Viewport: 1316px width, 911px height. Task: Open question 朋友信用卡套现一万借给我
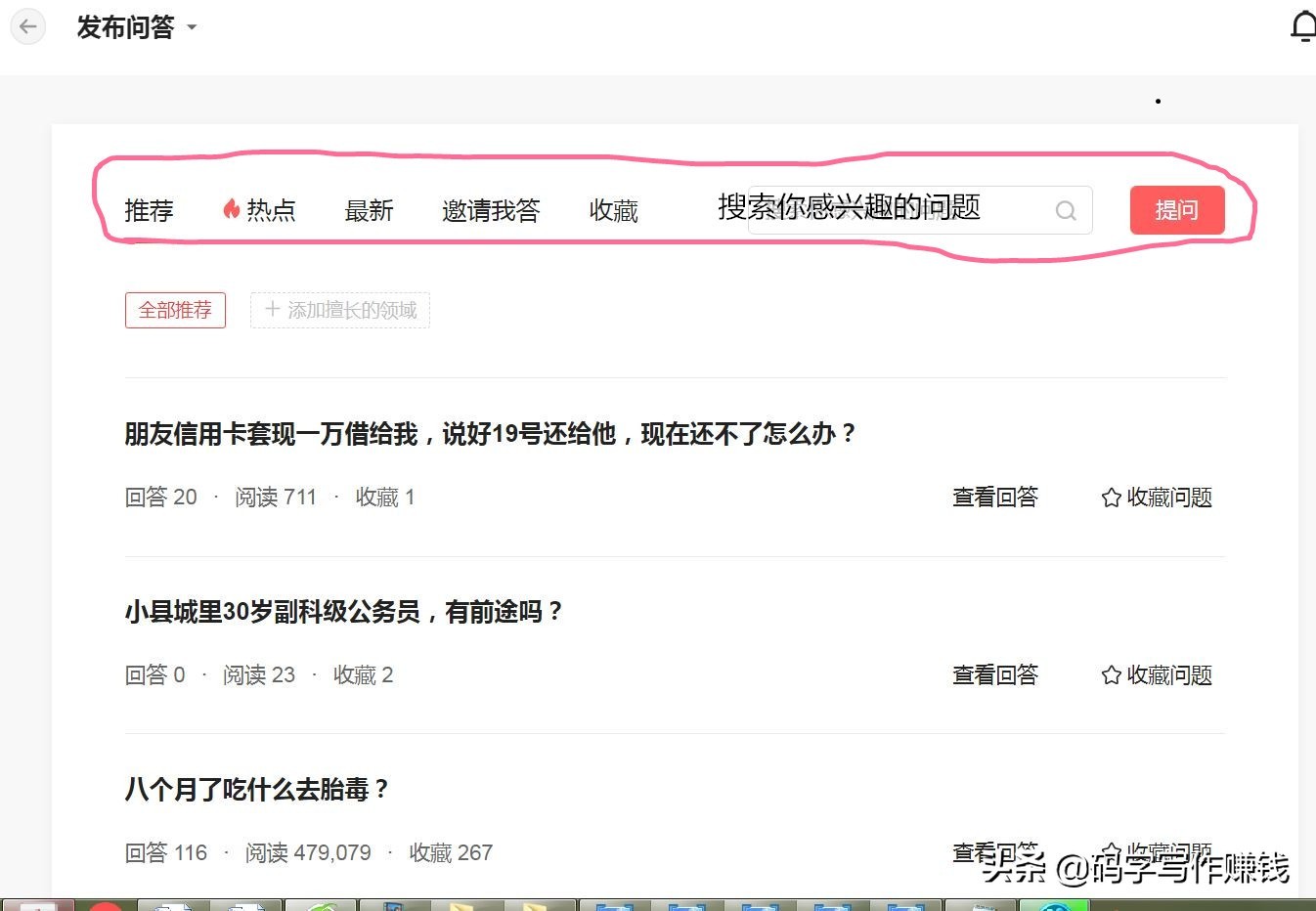click(x=490, y=434)
